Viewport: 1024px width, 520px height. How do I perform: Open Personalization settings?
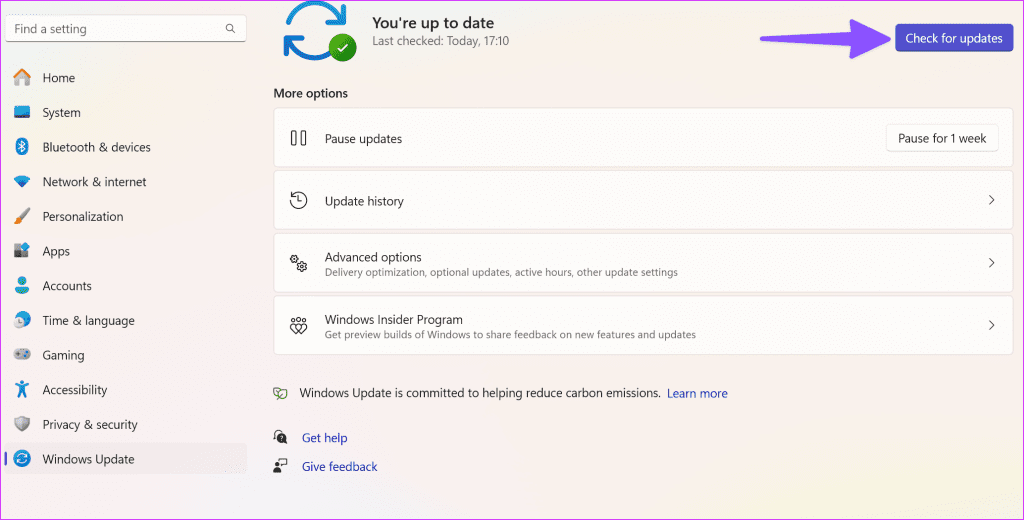126,216
